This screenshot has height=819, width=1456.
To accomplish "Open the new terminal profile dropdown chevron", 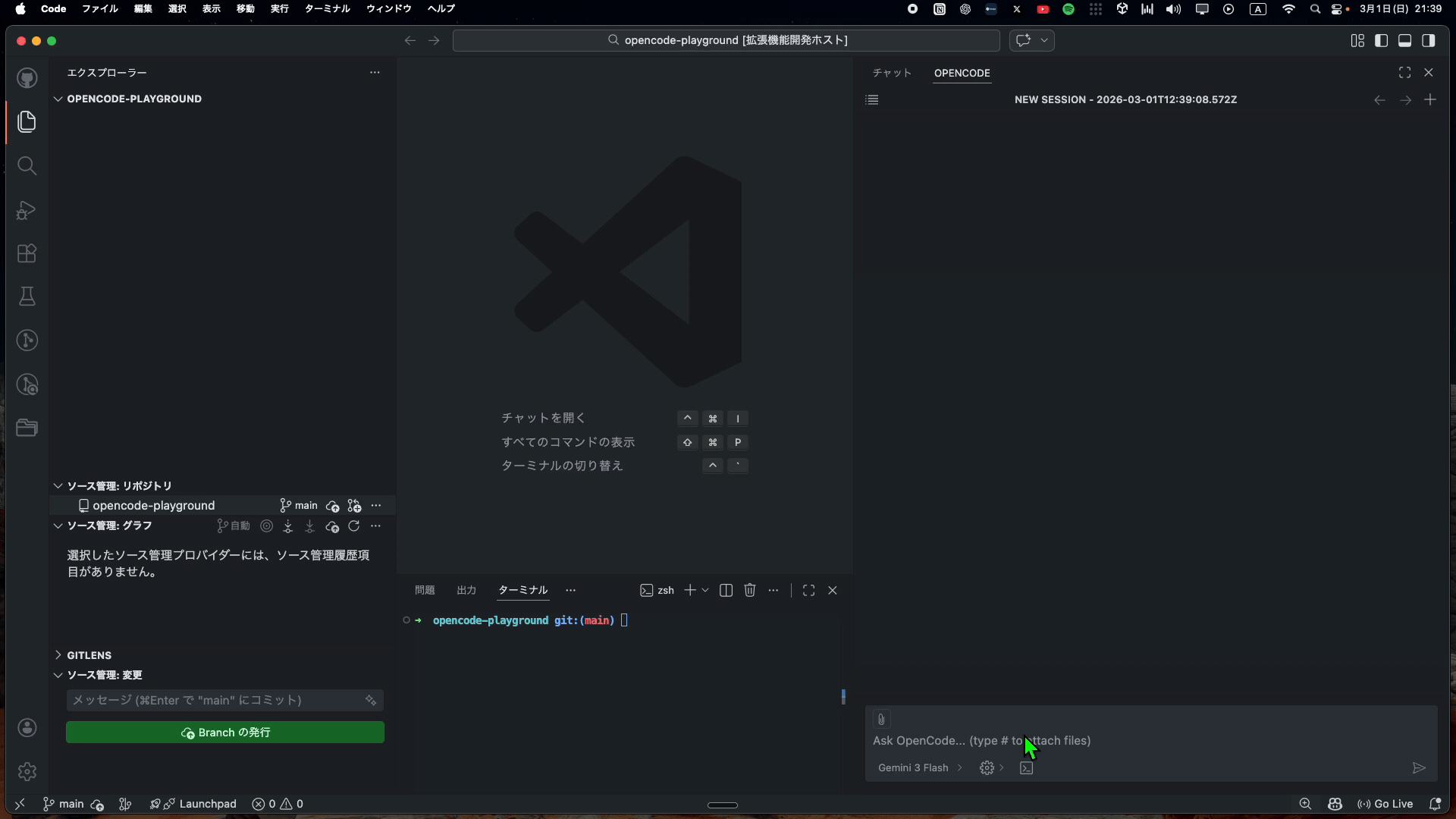I will tap(704, 590).
